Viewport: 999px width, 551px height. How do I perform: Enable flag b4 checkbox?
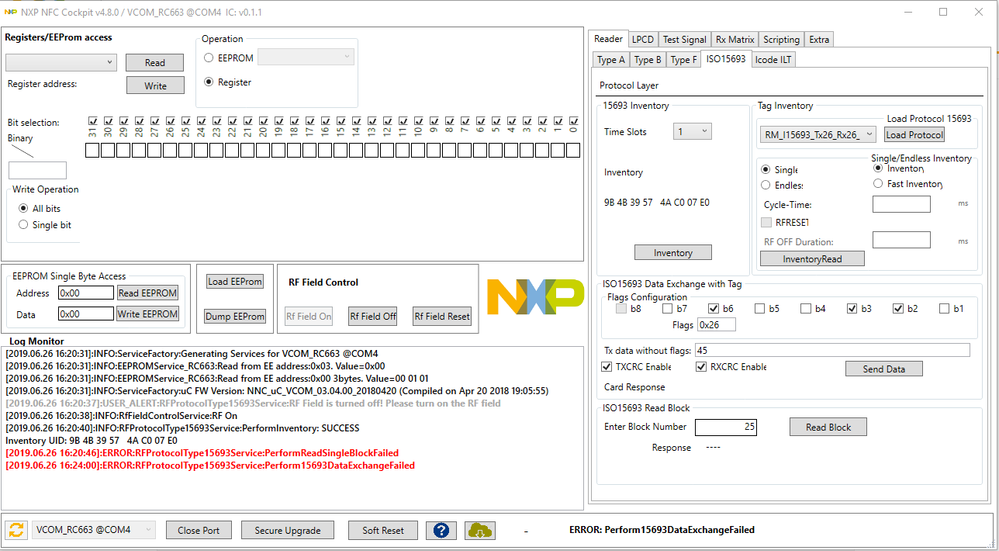click(x=806, y=309)
